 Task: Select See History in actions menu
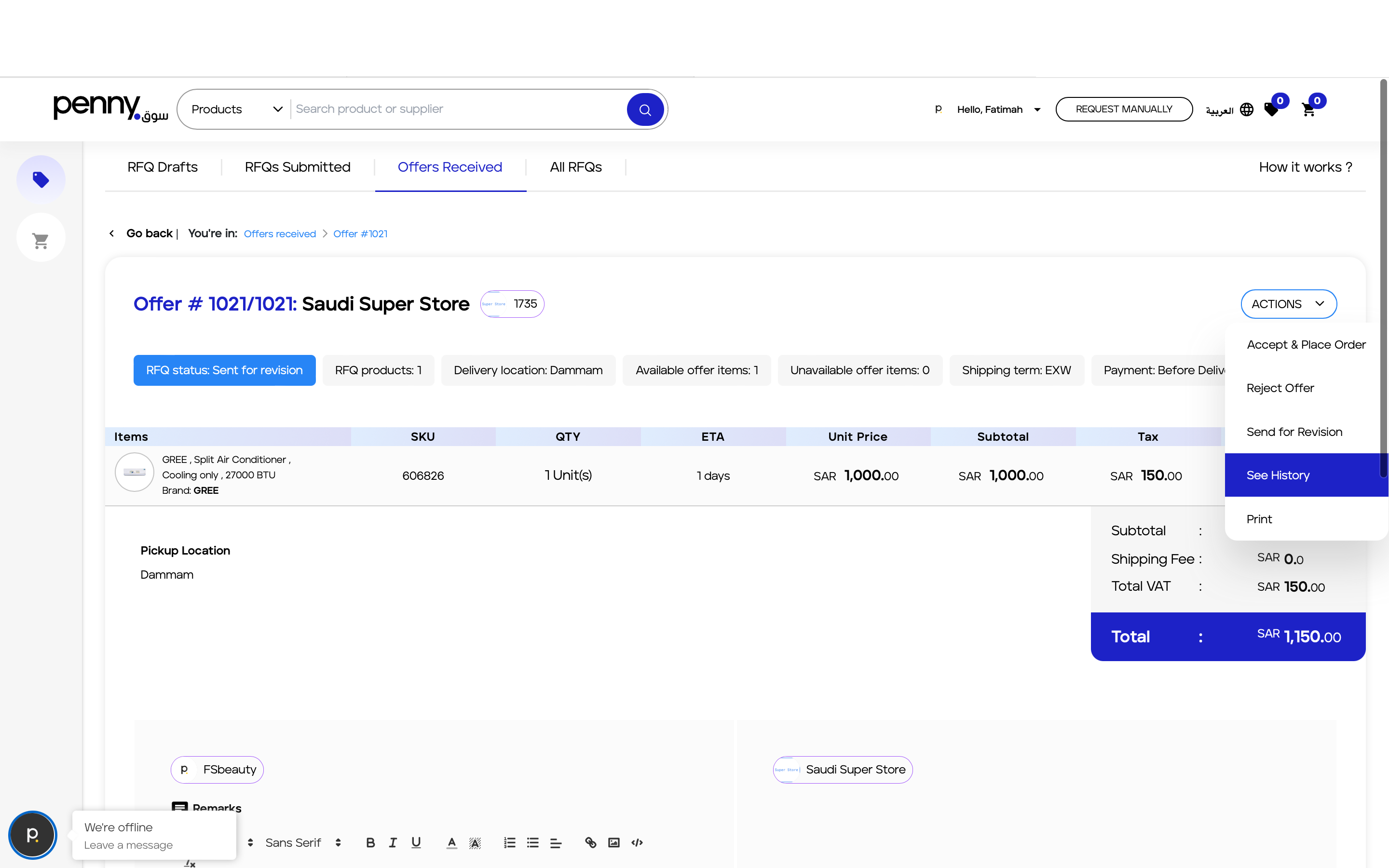tap(1306, 475)
